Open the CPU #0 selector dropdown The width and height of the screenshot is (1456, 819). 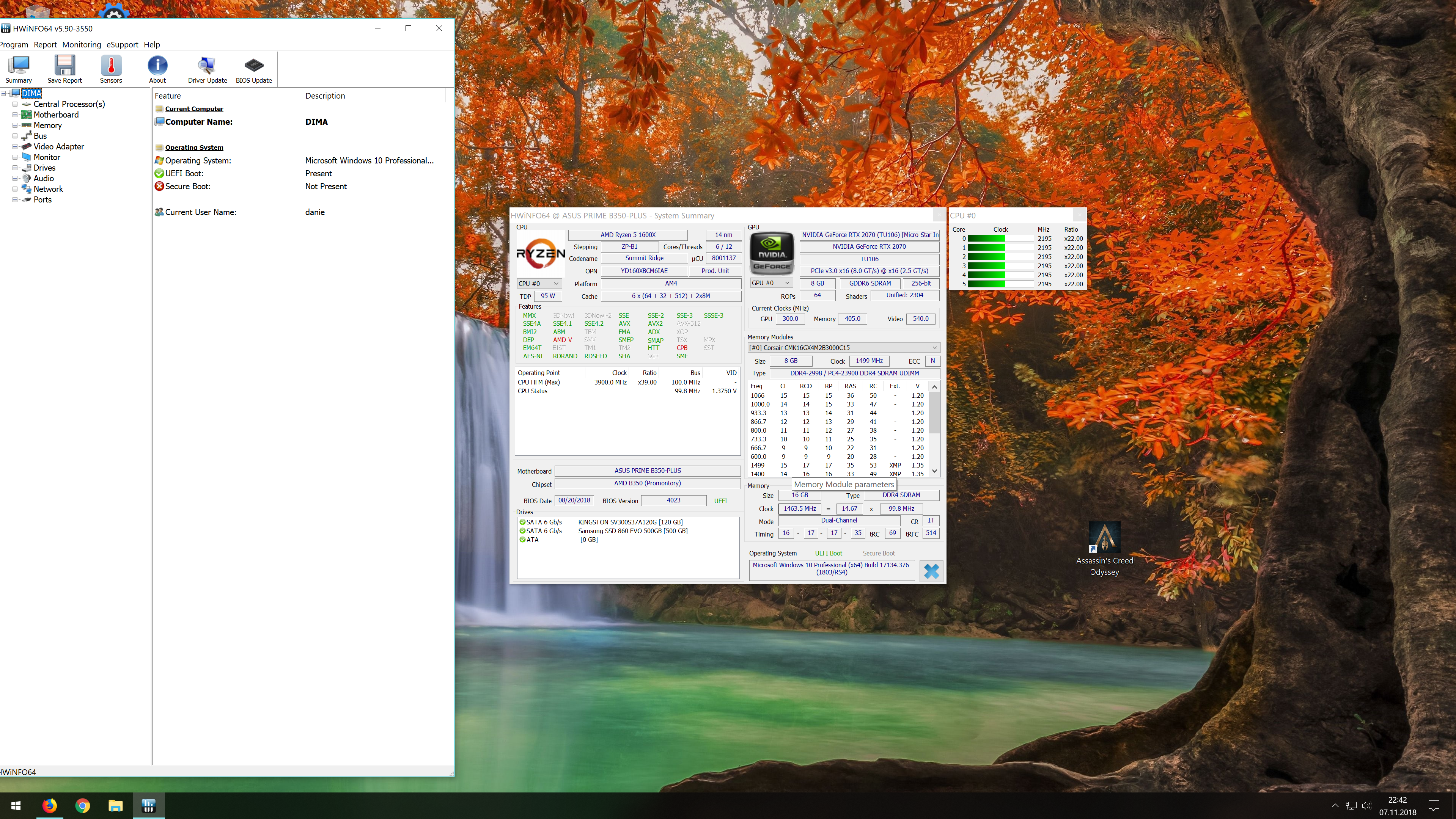(x=539, y=284)
